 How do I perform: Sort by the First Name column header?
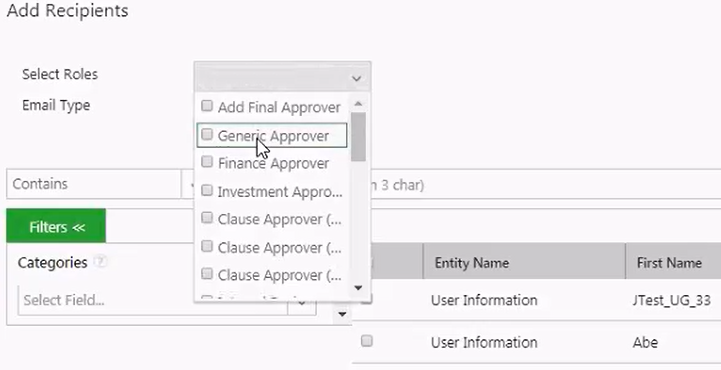[669, 262]
